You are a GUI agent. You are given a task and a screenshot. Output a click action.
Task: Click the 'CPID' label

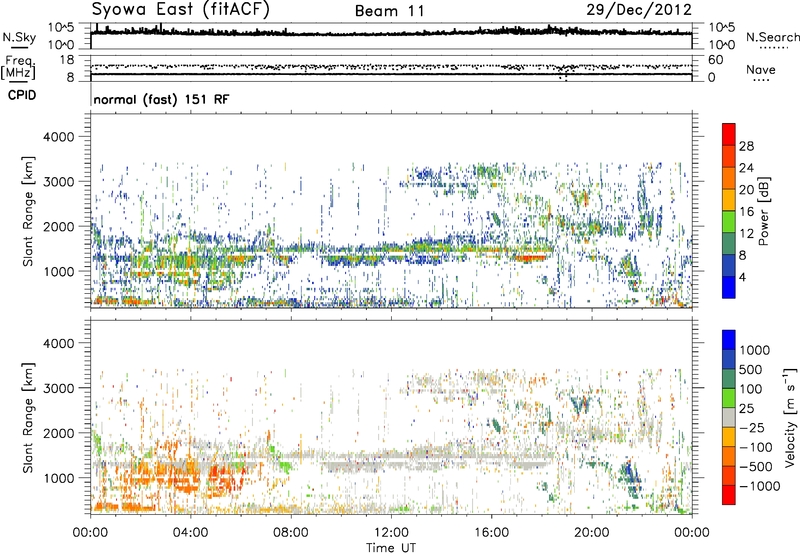point(22,95)
